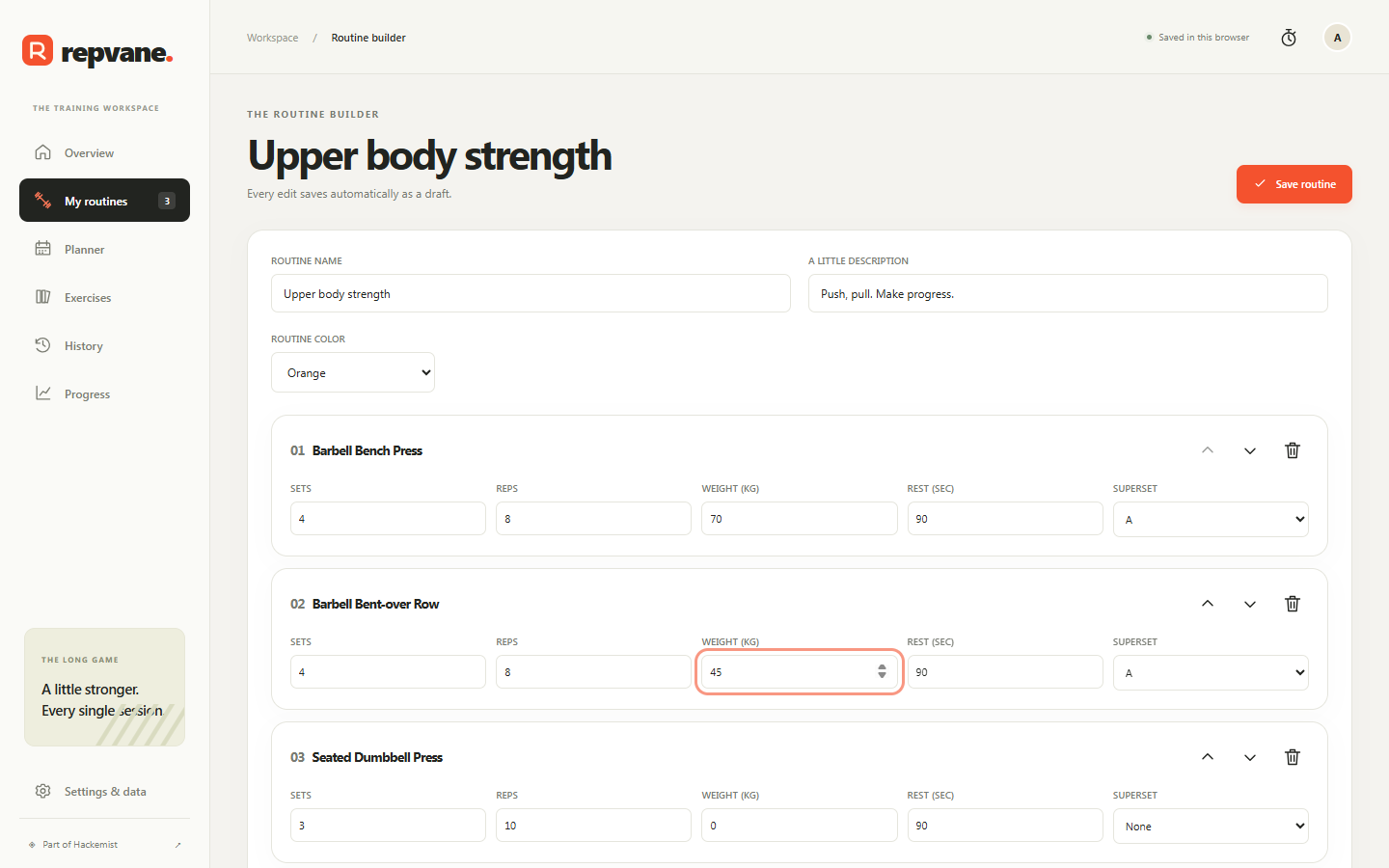
Task: Click the Sets field for Seated Dumbbell Press
Action: point(388,825)
